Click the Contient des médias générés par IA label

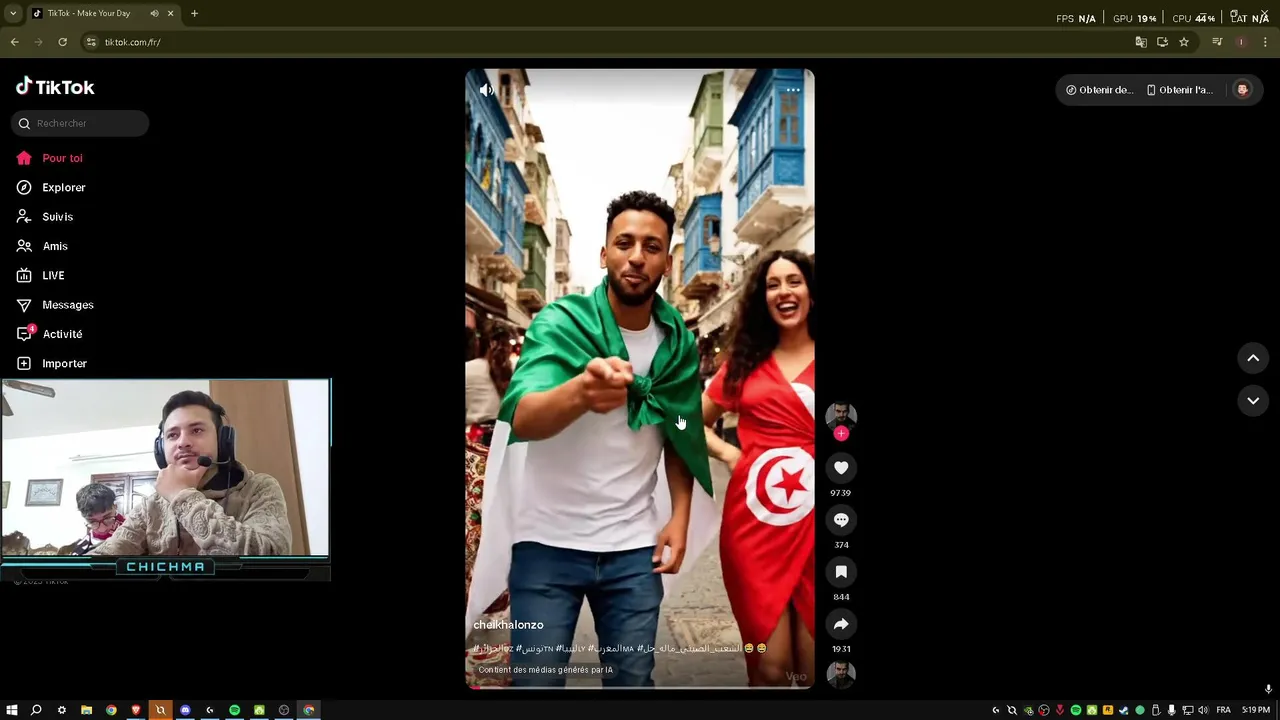545,670
